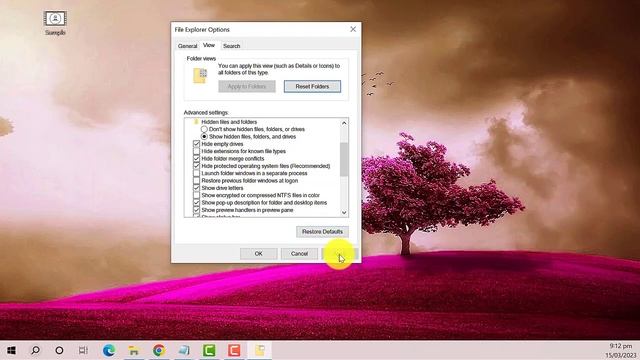Toggle Hide protected operating system files
Screen dimensions: 640x360
pyautogui.click(x=196, y=166)
